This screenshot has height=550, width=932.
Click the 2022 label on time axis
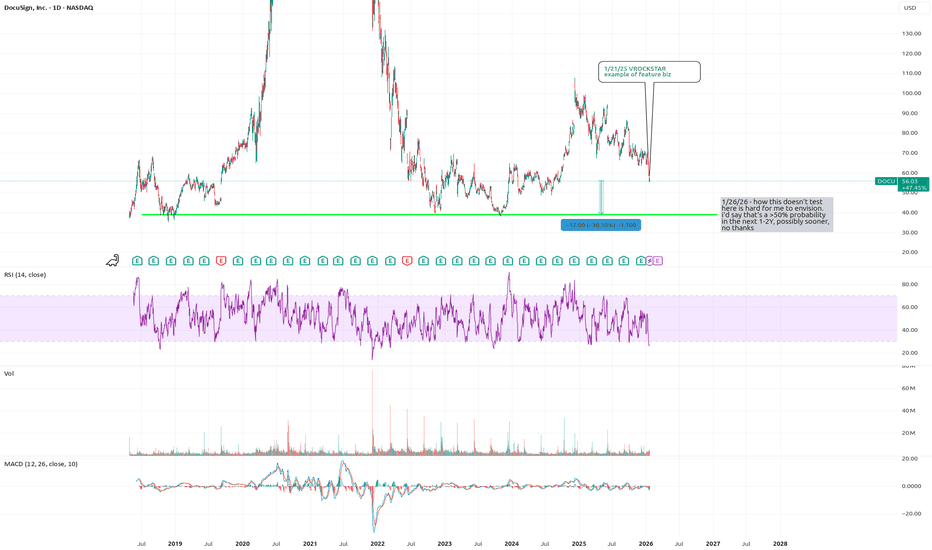coord(378,544)
